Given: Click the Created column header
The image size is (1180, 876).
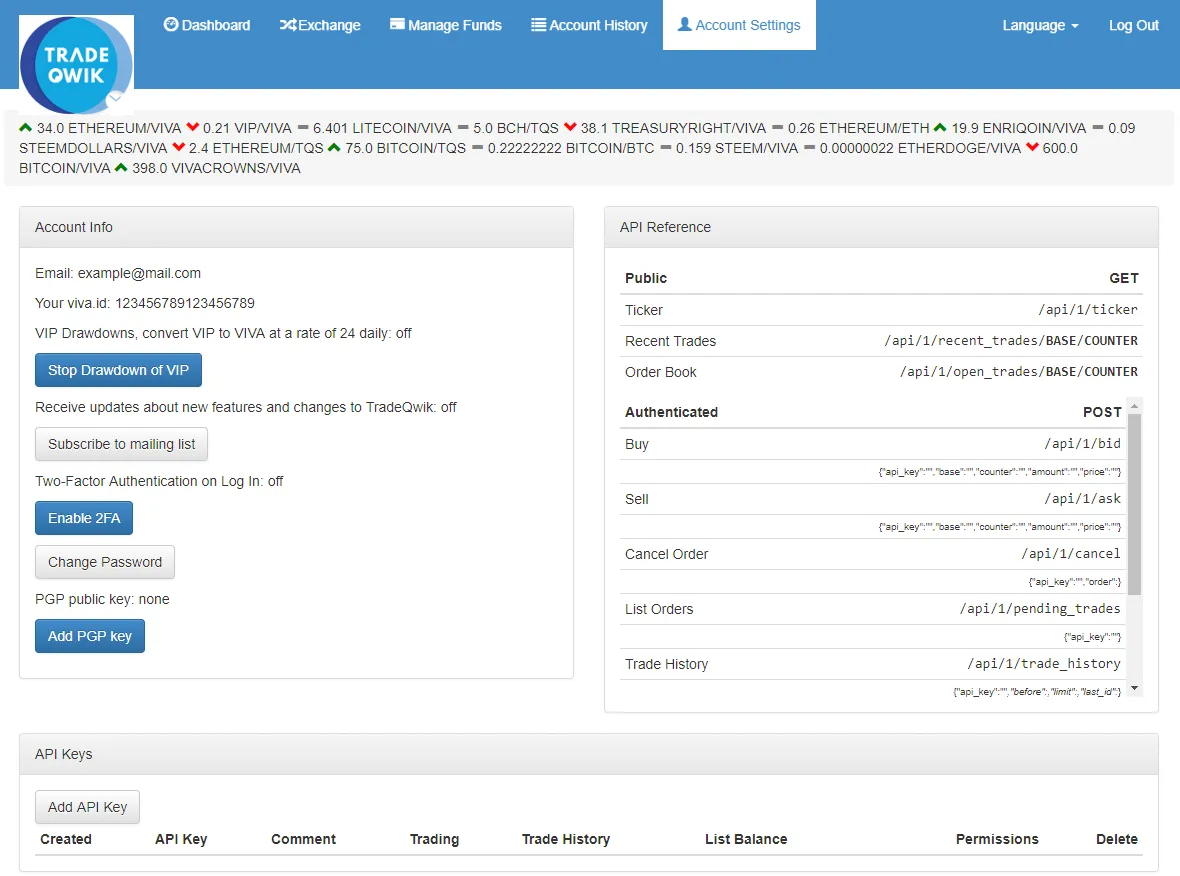Looking at the screenshot, I should [65, 839].
